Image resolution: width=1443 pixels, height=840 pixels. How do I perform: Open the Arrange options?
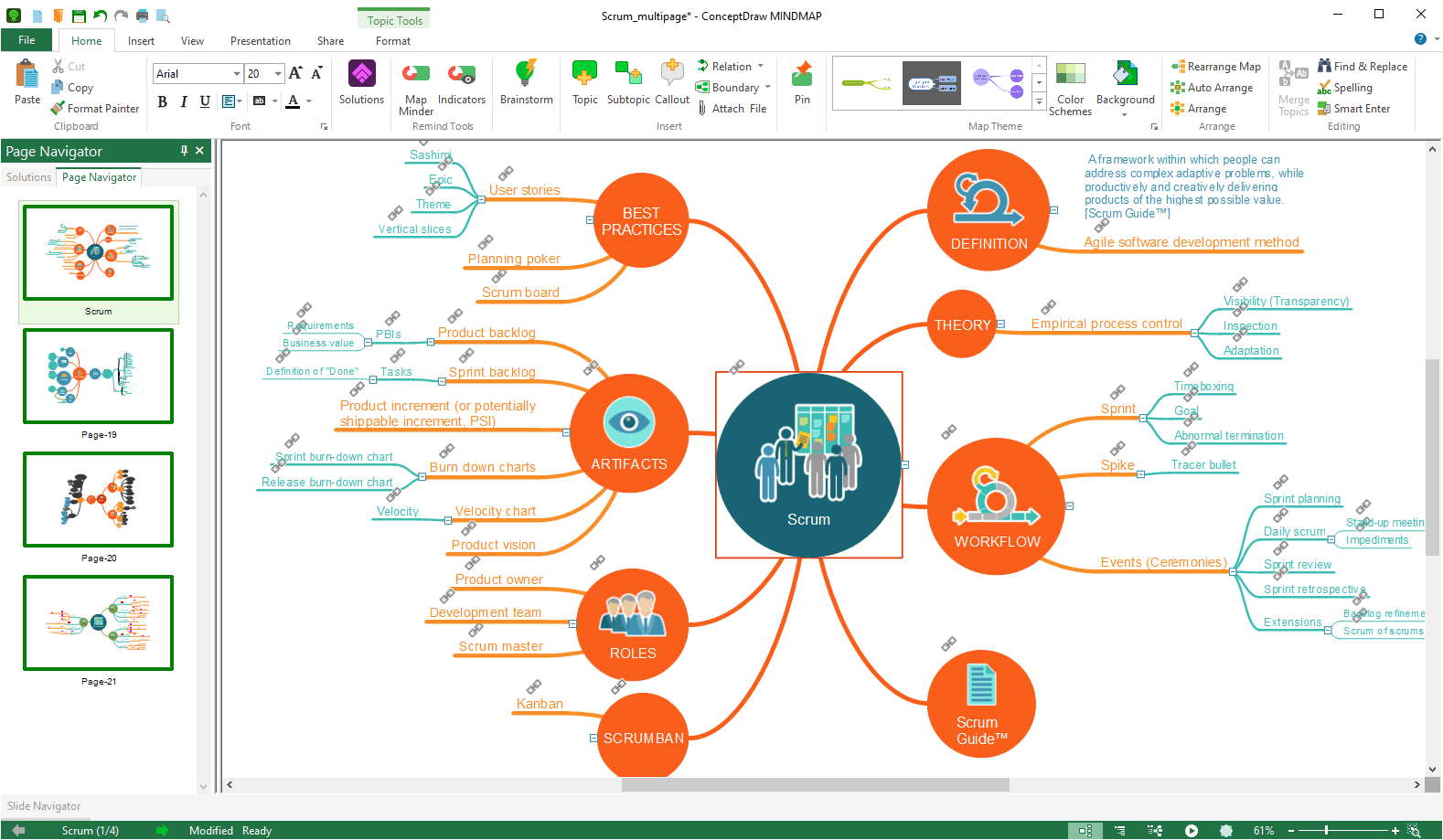click(1199, 109)
